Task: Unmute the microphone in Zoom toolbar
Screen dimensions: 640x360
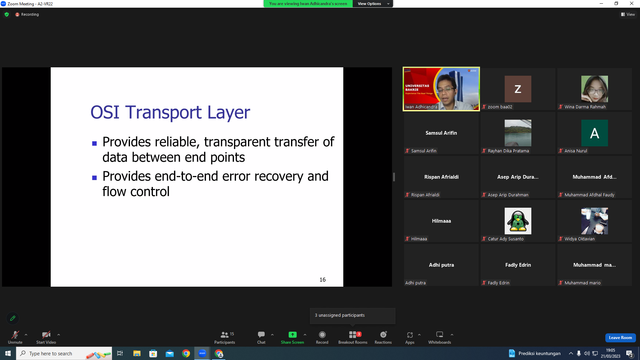Action: (15, 337)
